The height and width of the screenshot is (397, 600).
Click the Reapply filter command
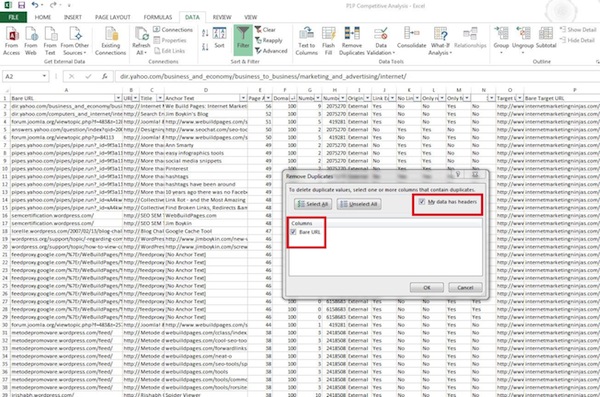tap(269, 40)
